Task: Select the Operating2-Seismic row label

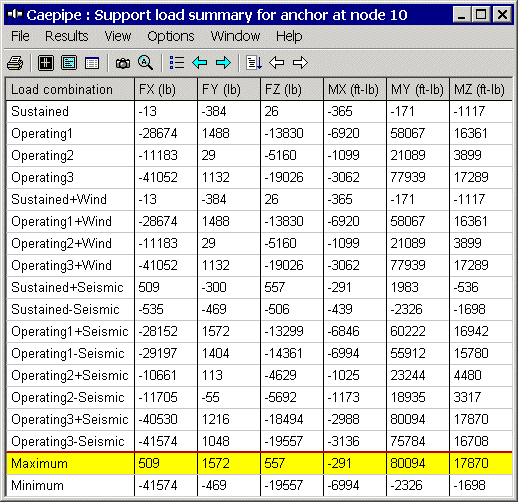Action: [68, 397]
